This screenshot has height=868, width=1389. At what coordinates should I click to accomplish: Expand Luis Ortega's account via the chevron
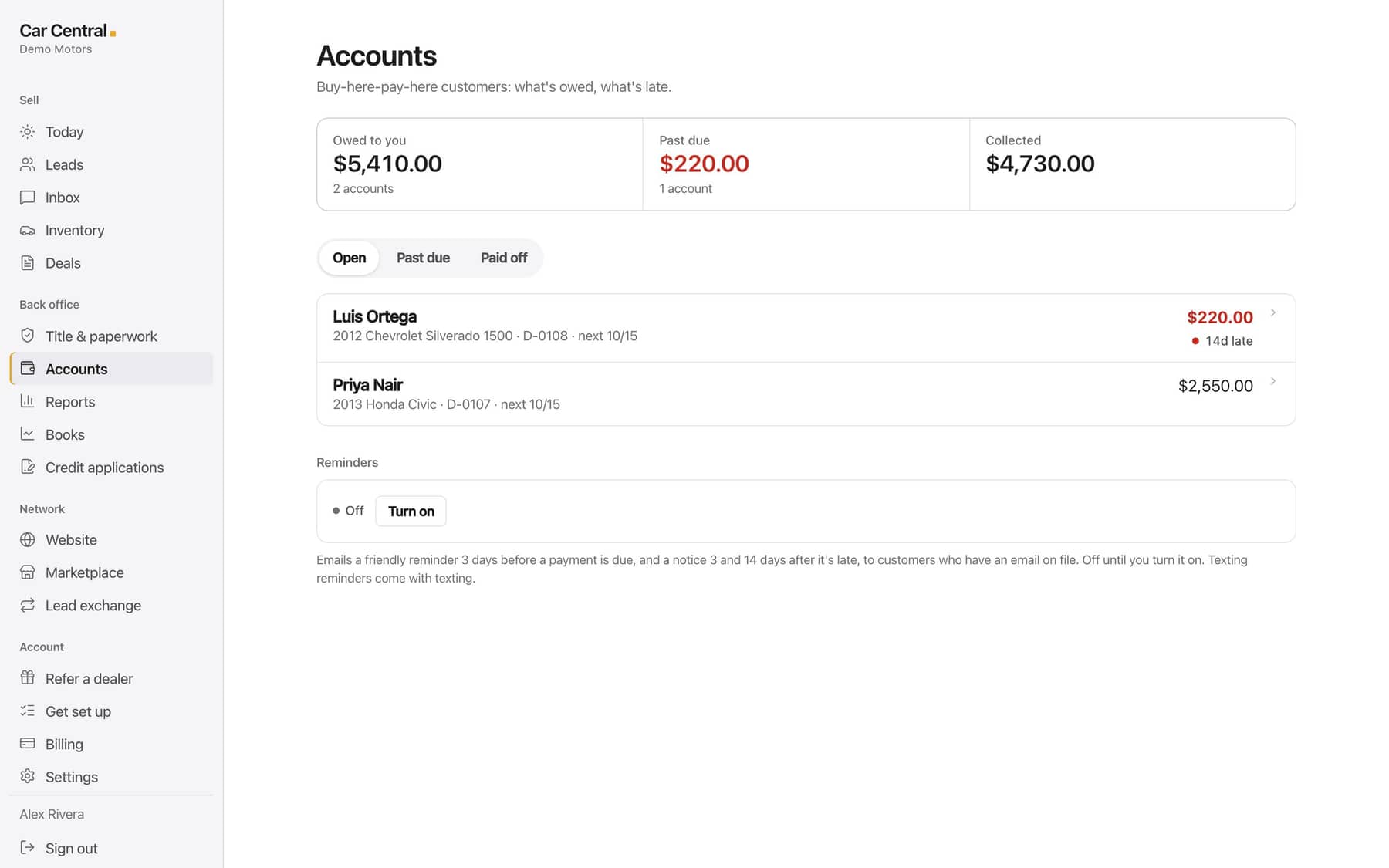click(x=1273, y=312)
